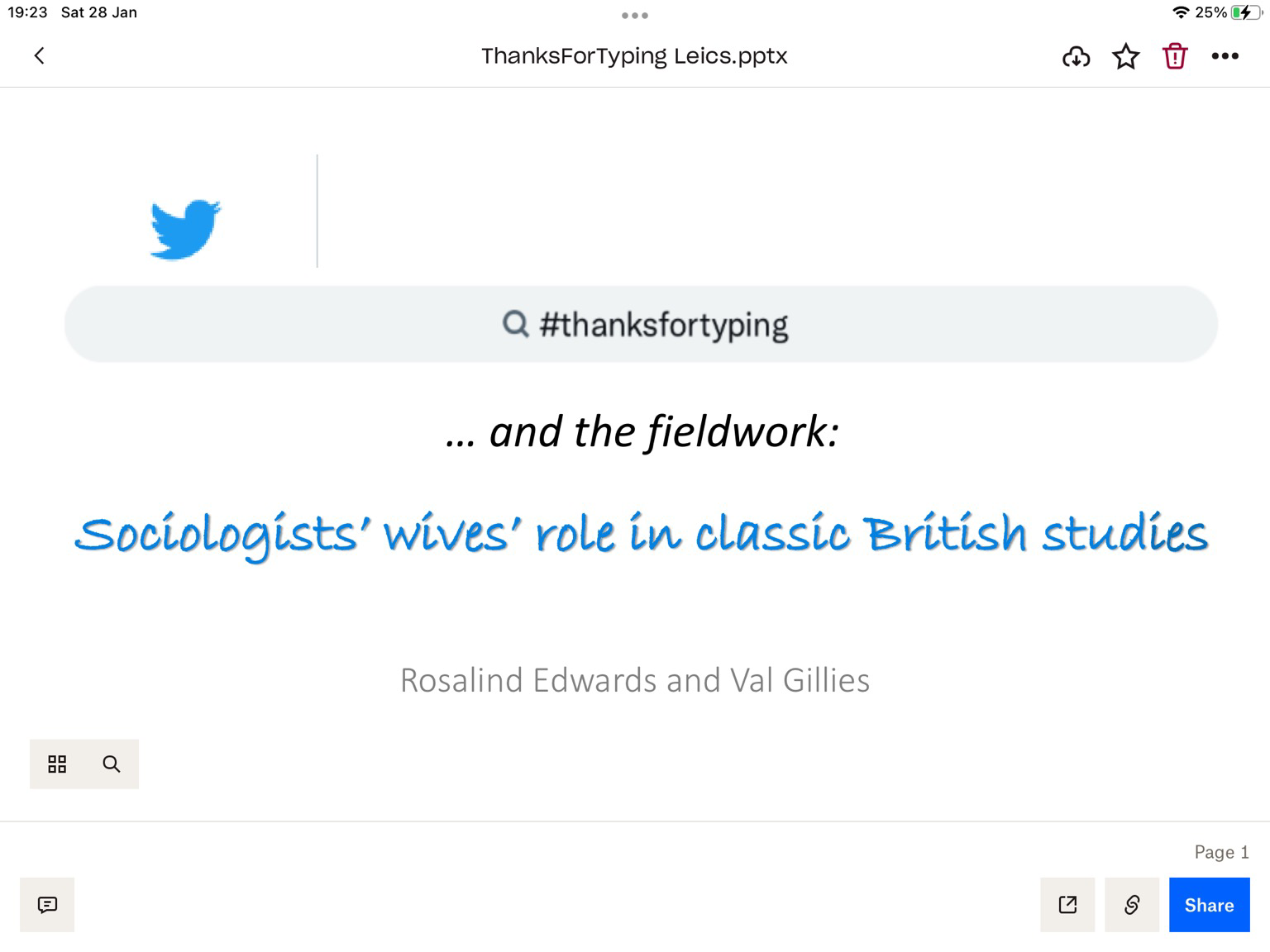Tap the Page 1 indicator
Viewport: 1270px width, 952px height.
tap(1221, 852)
